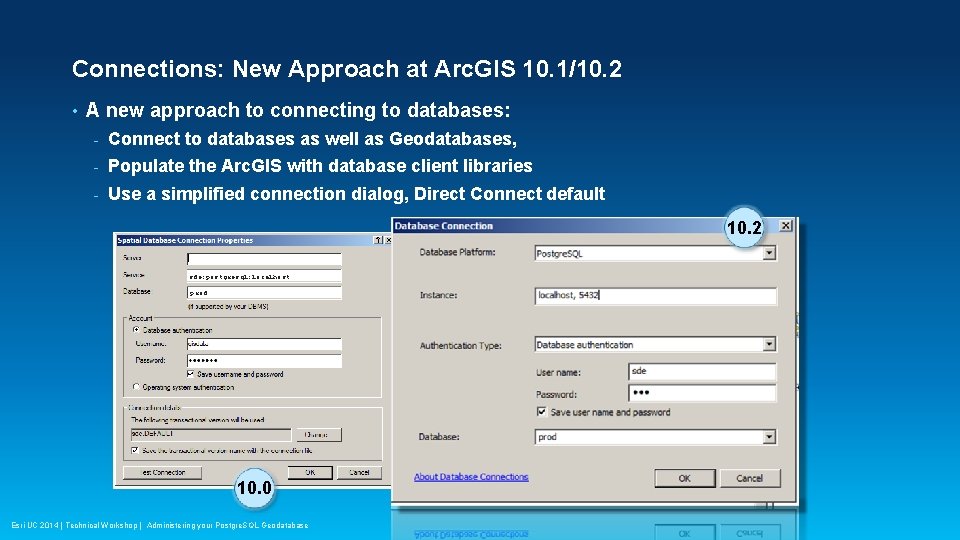The height and width of the screenshot is (540, 960).
Task: Toggle Save the transactional version name checkbox
Action: point(135,450)
